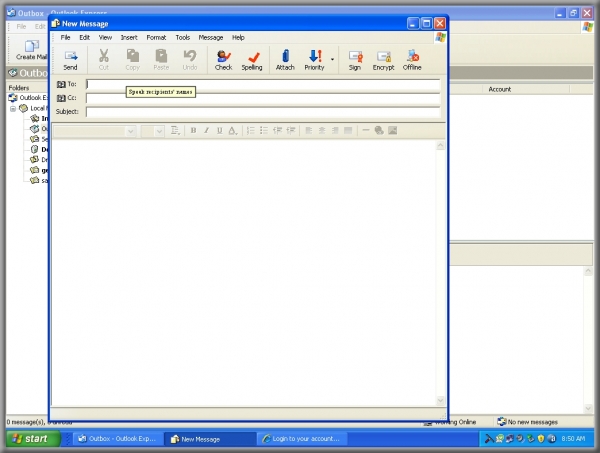Open the address book next to To:
The width and height of the screenshot is (600, 453).
click(67, 84)
